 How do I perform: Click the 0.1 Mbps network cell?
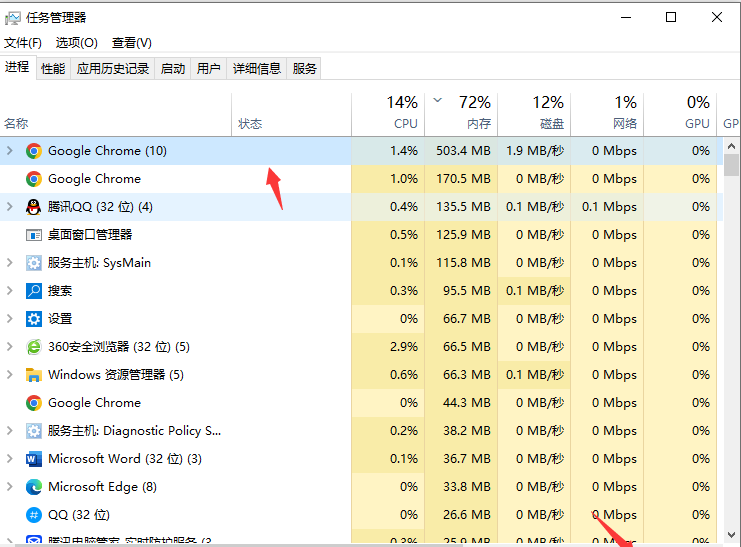(x=607, y=207)
